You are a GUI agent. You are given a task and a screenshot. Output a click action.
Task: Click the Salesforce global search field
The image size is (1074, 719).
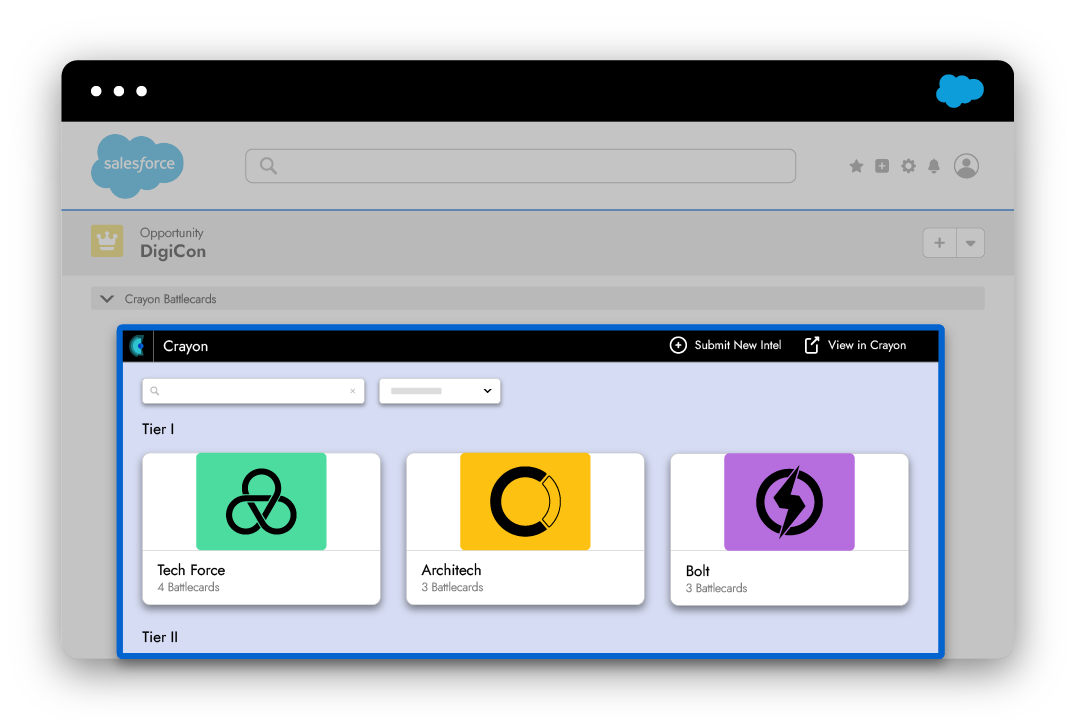(520, 166)
